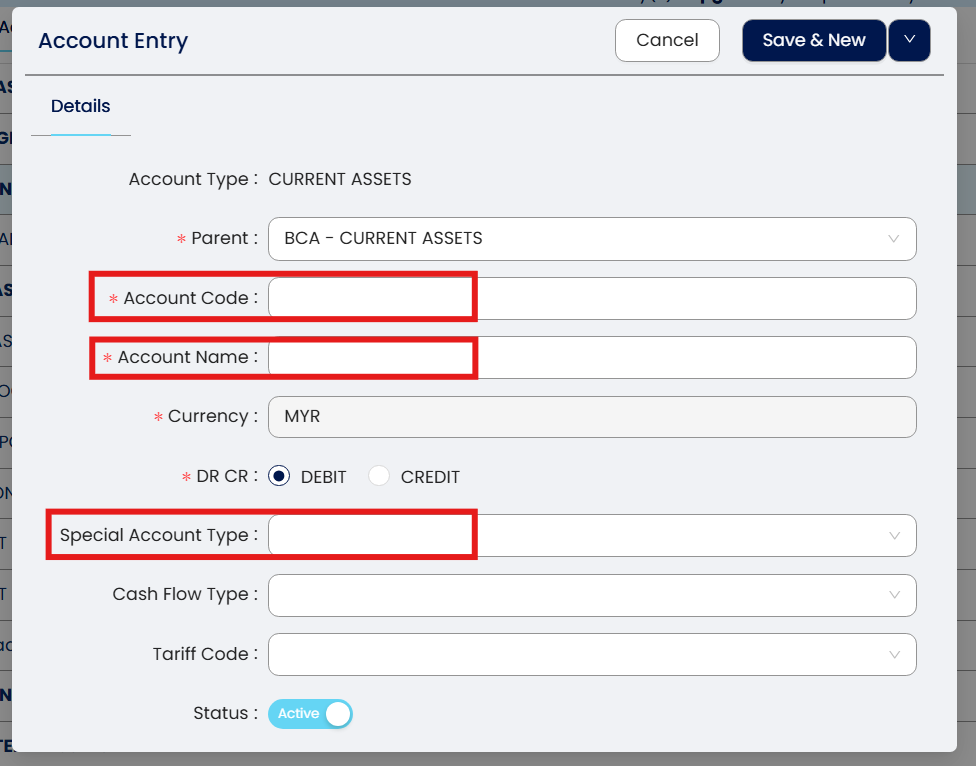Click the Parent dropdown chevron icon

(x=894, y=239)
